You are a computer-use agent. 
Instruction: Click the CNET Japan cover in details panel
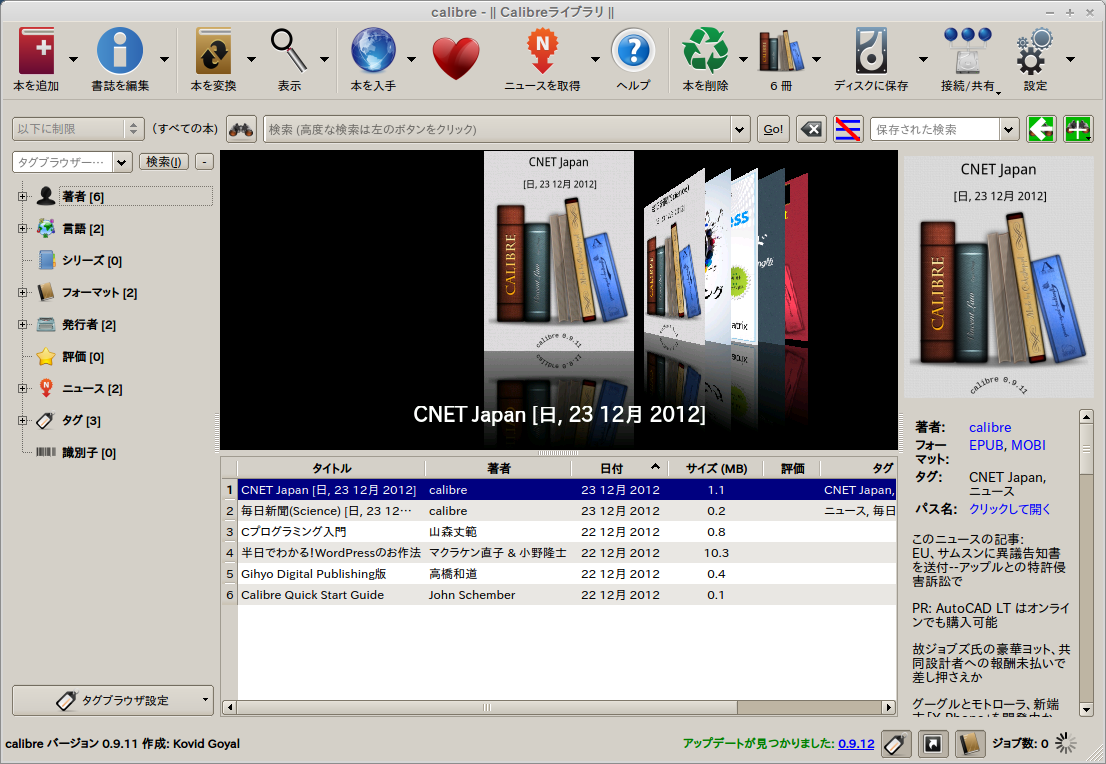998,277
